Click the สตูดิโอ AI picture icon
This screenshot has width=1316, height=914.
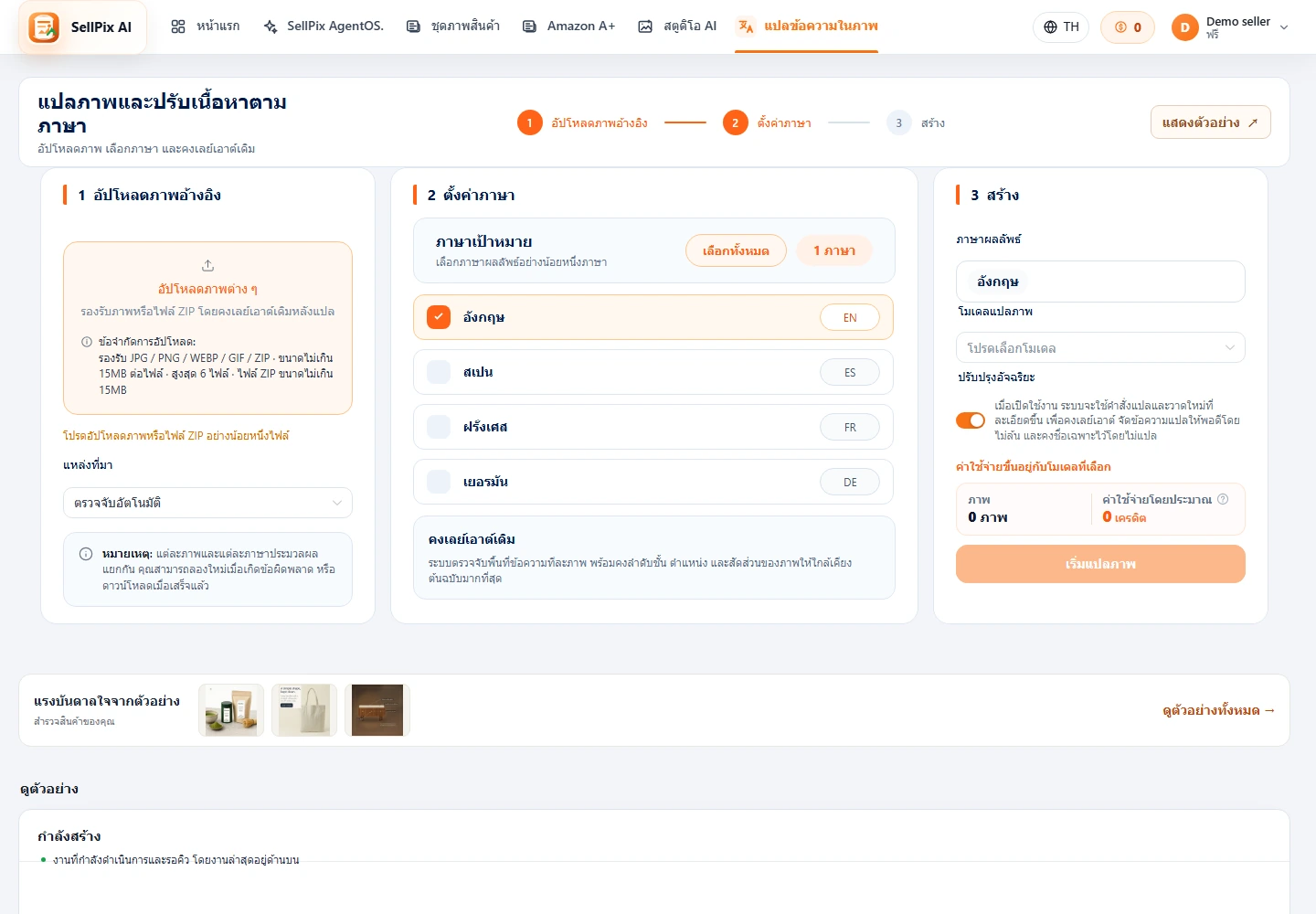(645, 27)
